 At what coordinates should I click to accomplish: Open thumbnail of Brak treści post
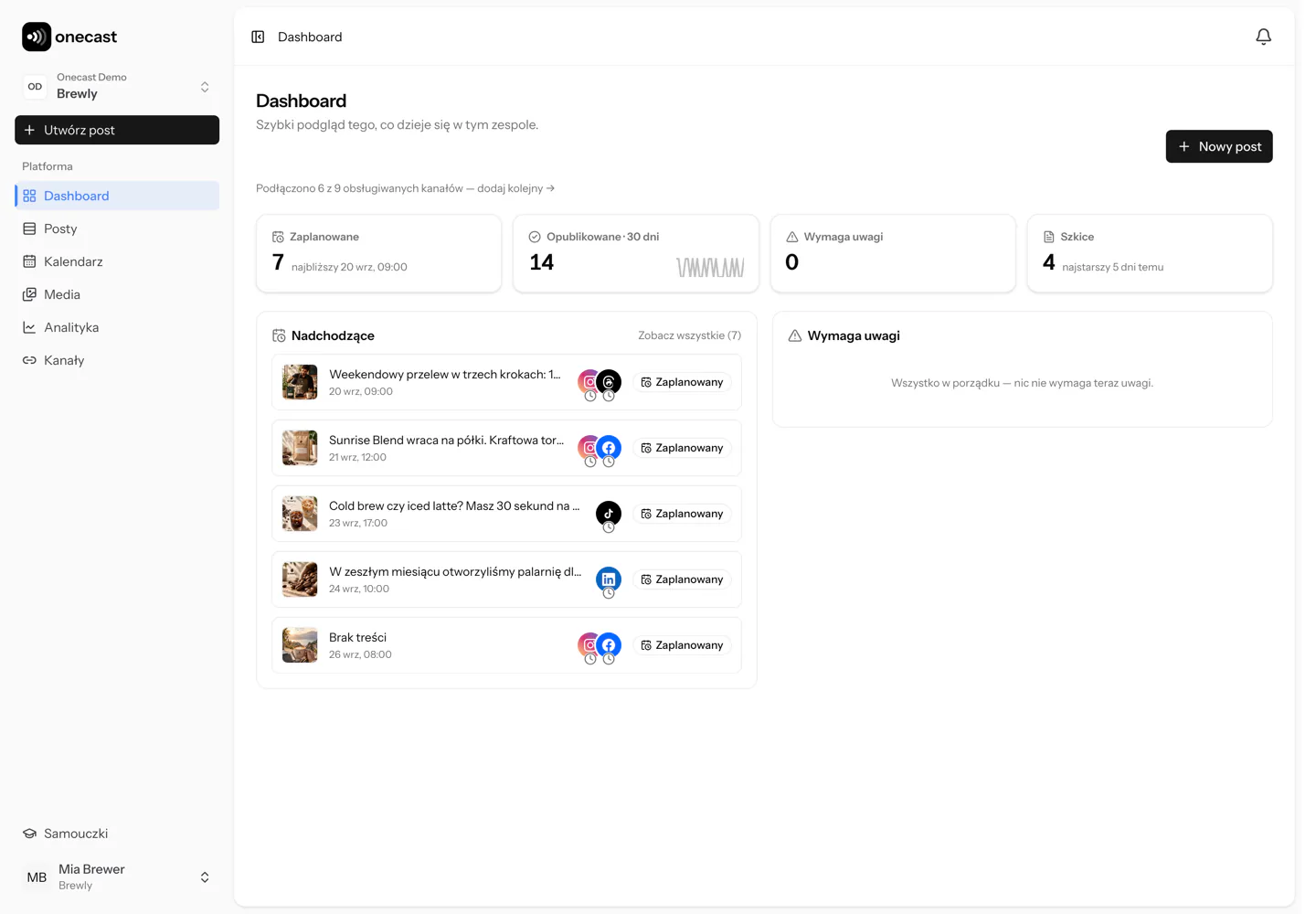300,645
